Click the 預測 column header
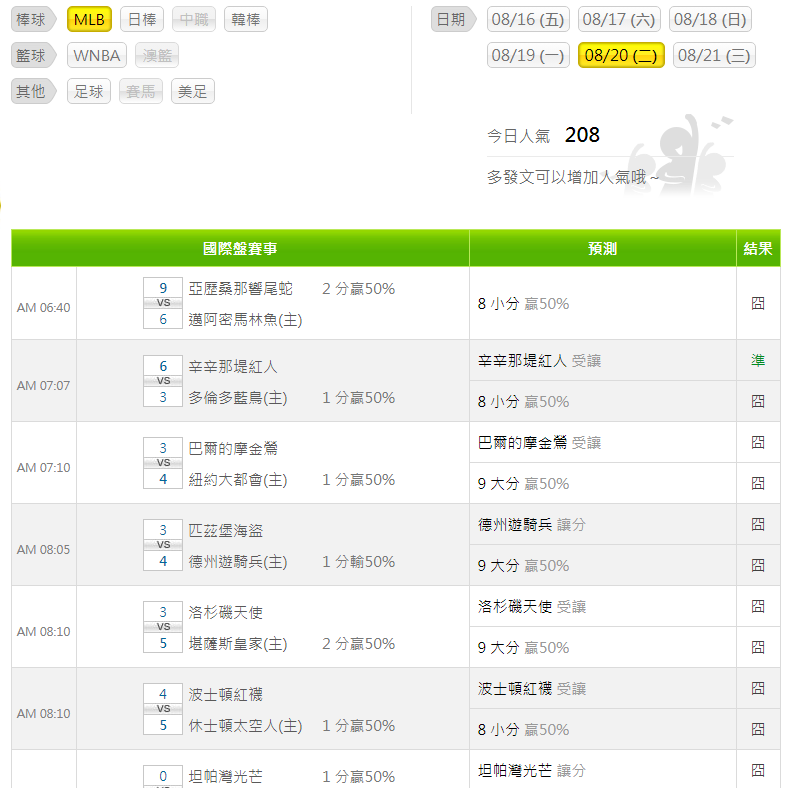The width and height of the screenshot is (793, 788). [x=602, y=248]
